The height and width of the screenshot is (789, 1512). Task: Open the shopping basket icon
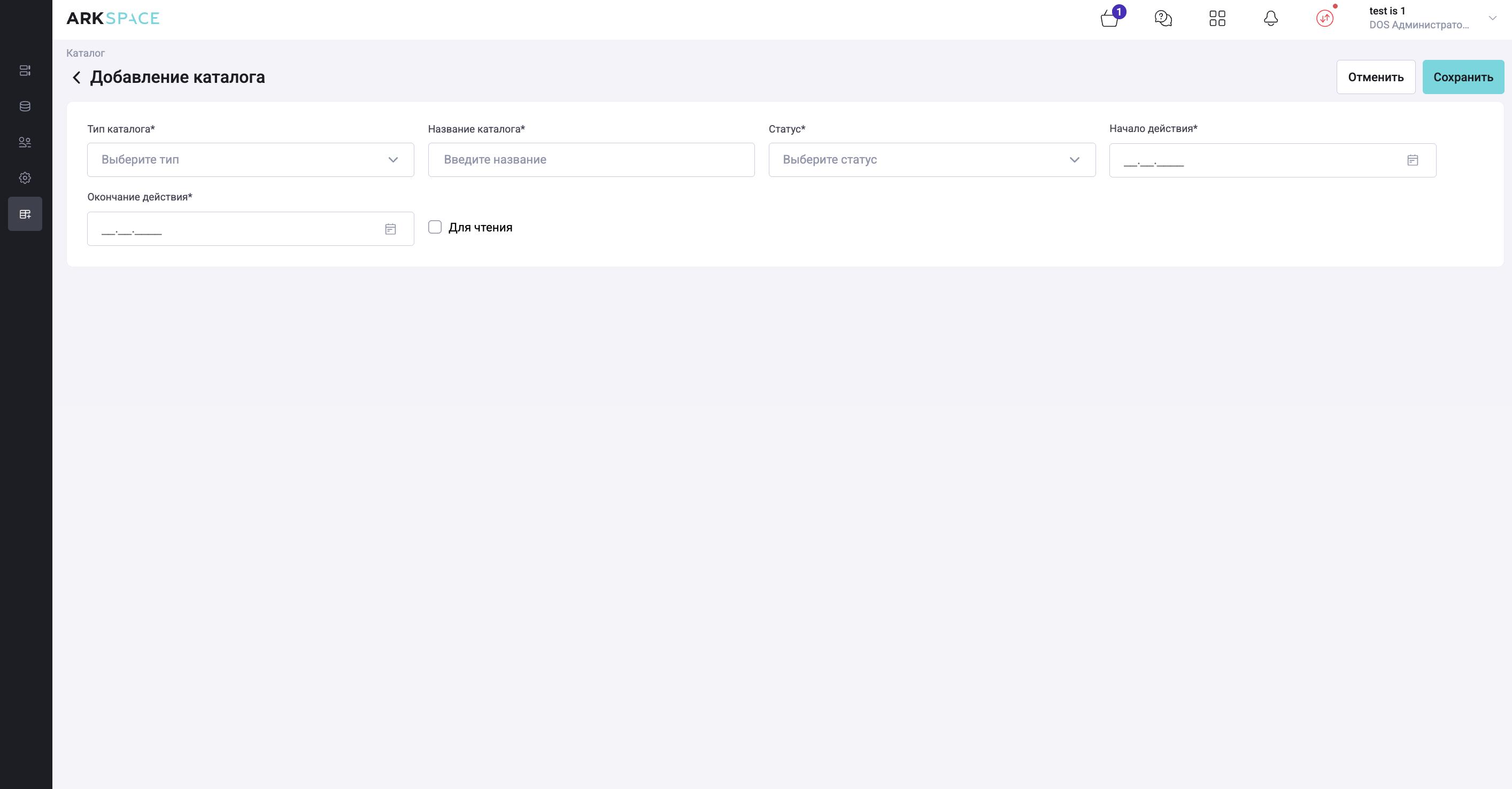pos(1109,19)
